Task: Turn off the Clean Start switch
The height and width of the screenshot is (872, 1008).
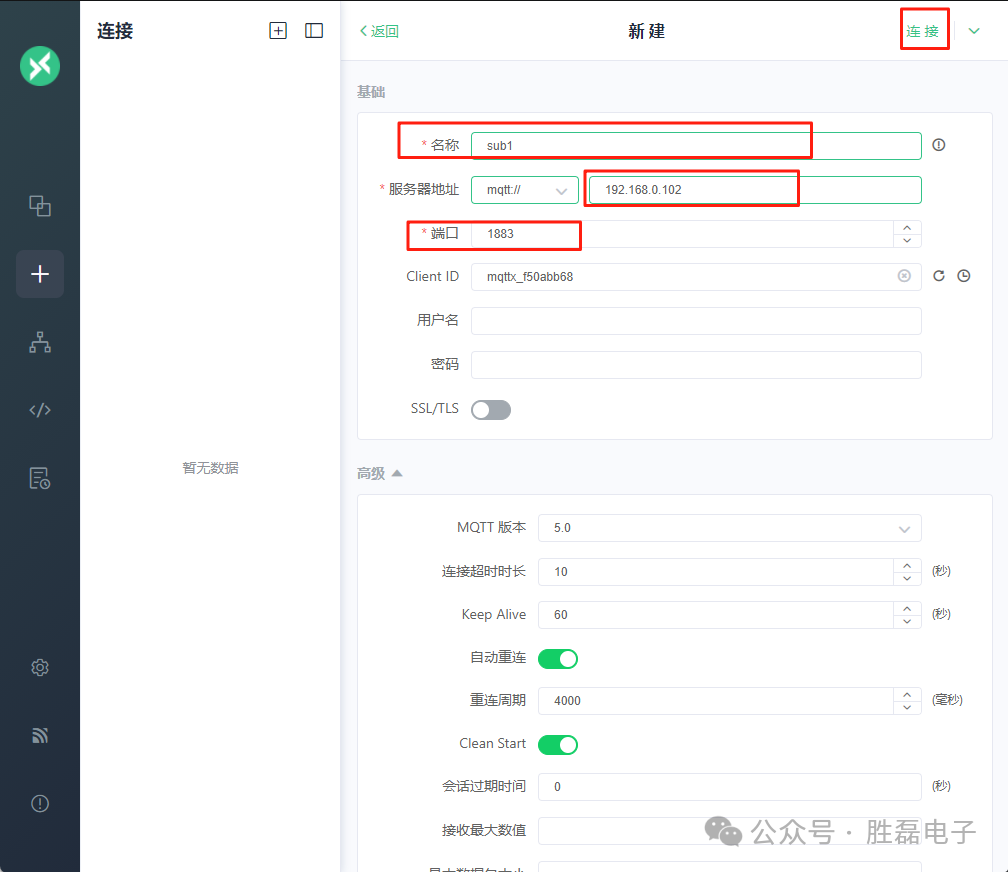Action: (558, 745)
